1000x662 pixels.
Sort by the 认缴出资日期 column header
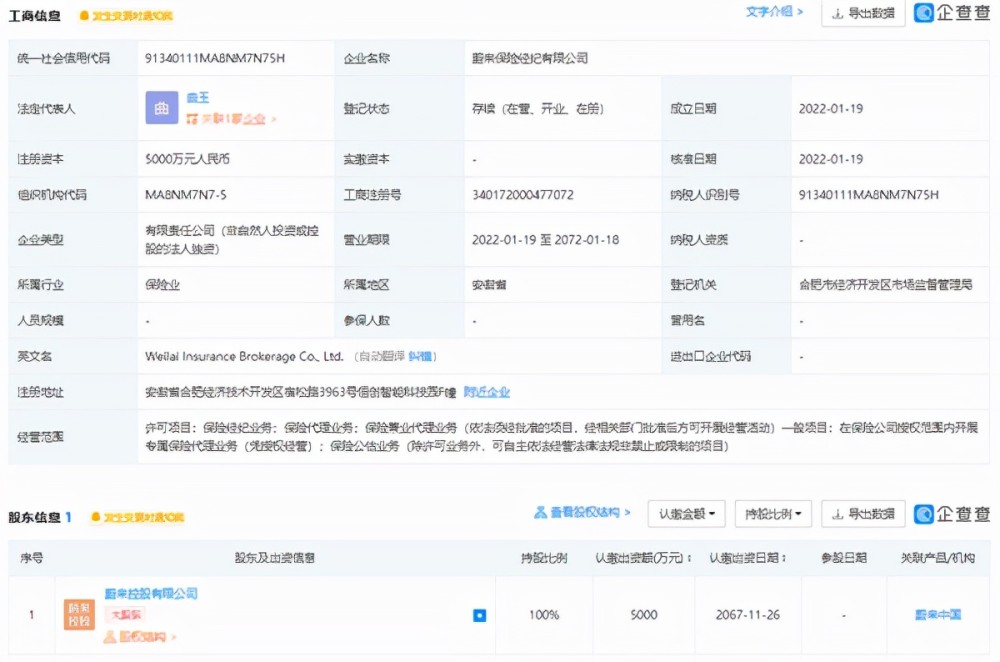click(747, 558)
